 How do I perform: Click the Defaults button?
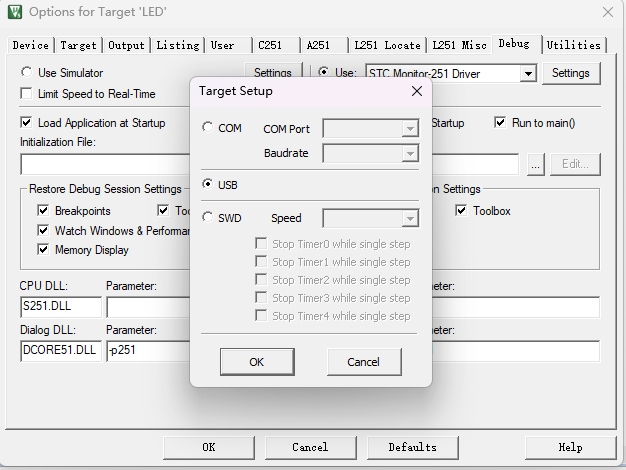coord(412,447)
